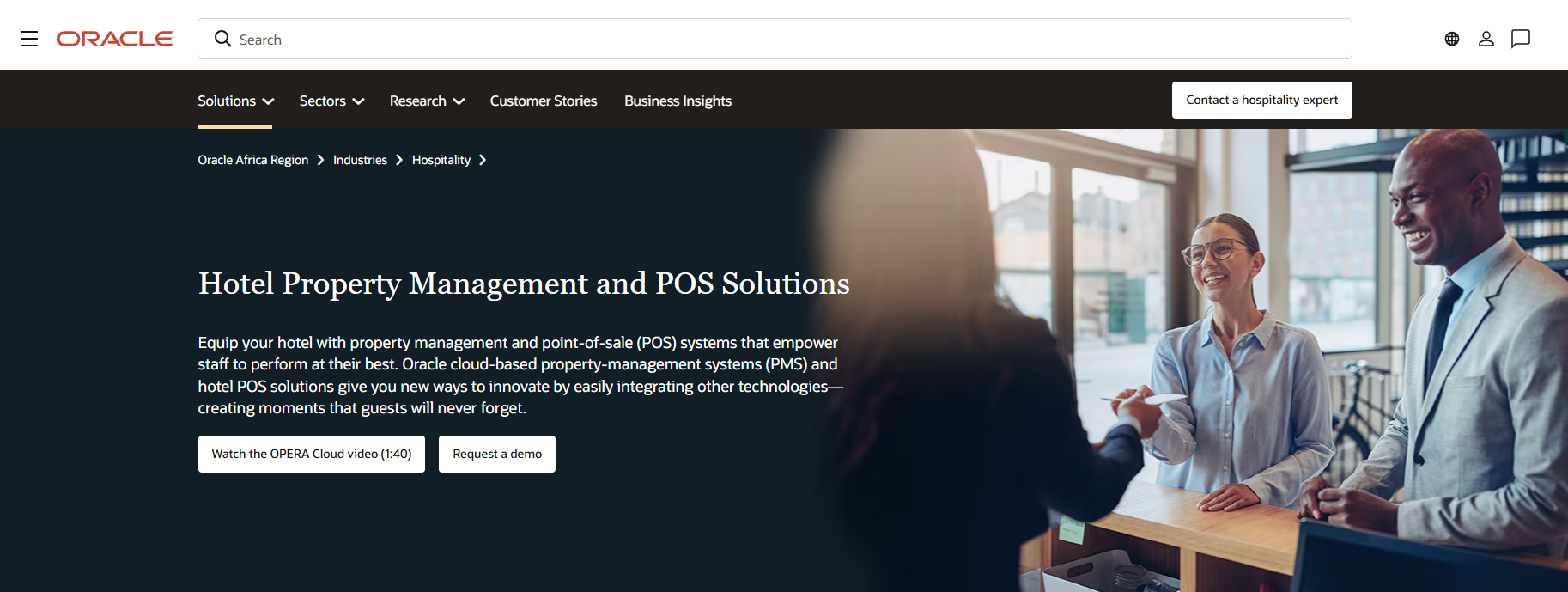Open the chat bubble icon

tap(1521, 39)
